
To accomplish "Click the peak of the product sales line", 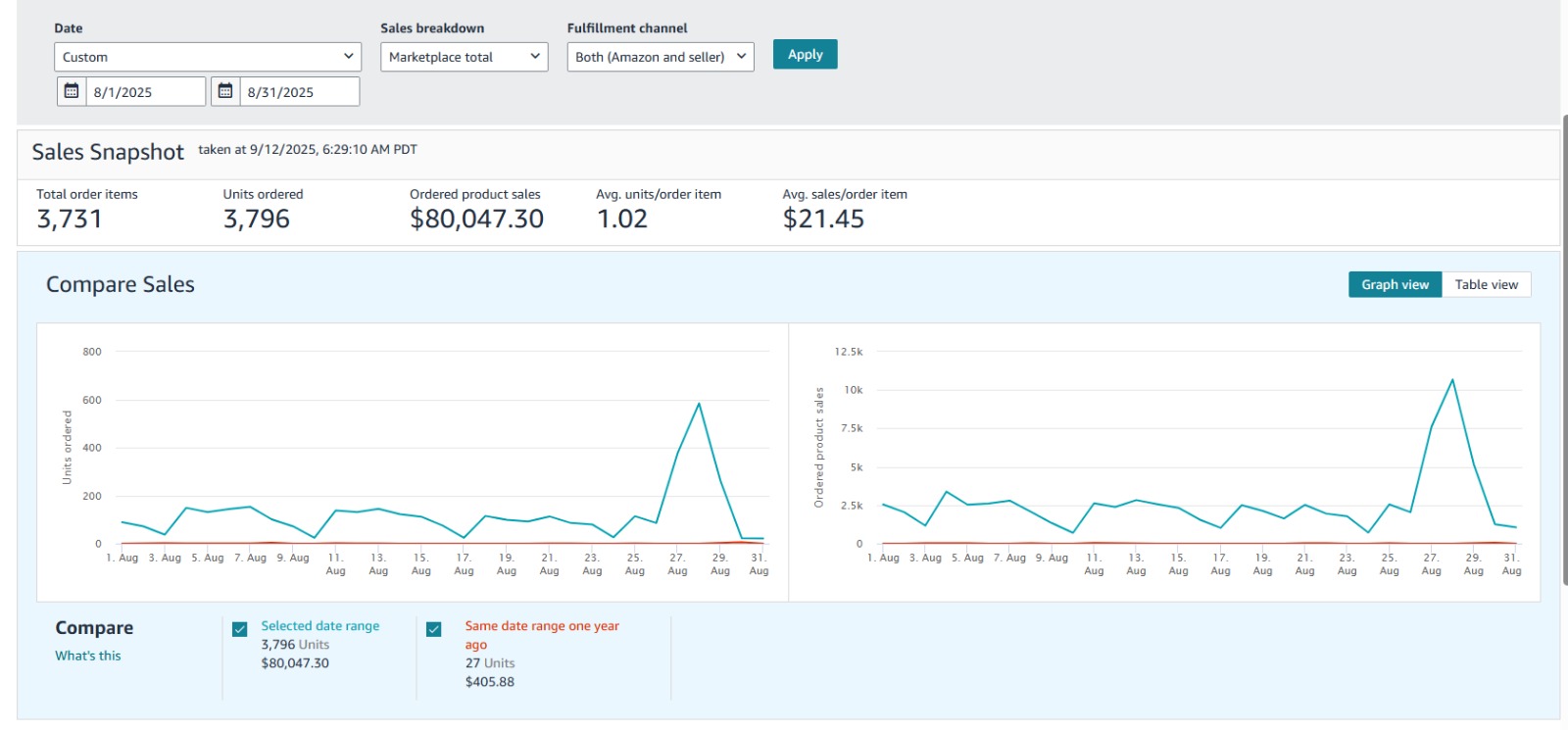I will coord(1452,380).
